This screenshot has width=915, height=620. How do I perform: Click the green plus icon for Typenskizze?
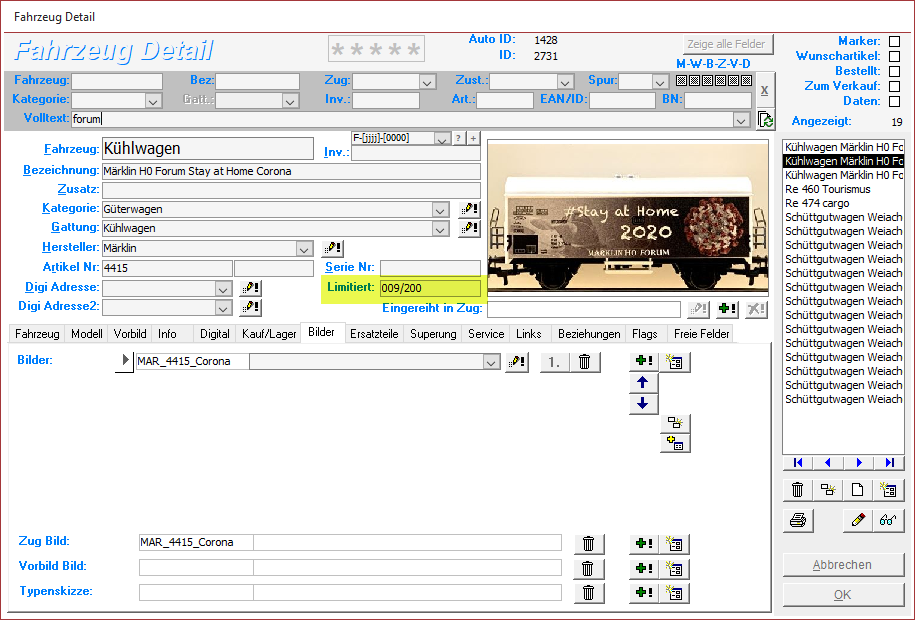[644, 593]
